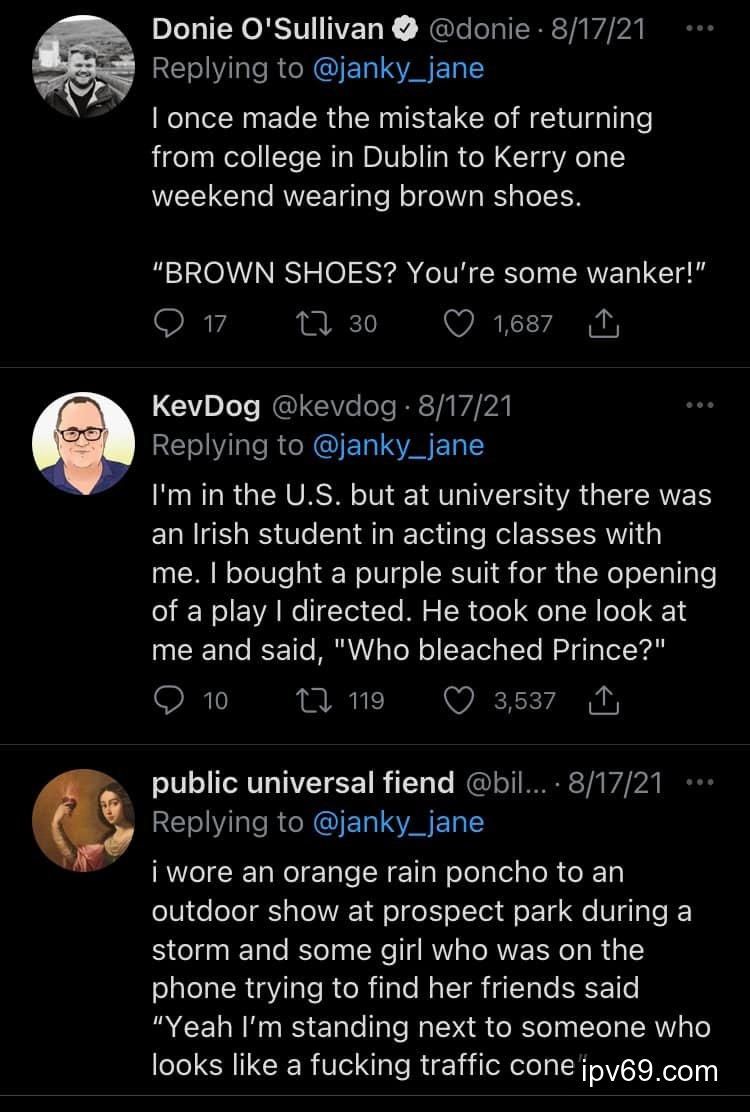Reply to Donie O'Sullivan's tweet
Image resolution: width=750 pixels, height=1112 pixels.
[172, 324]
